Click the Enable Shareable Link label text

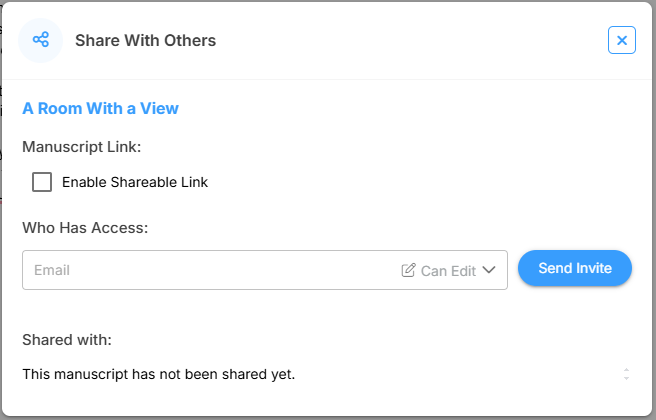(x=135, y=182)
